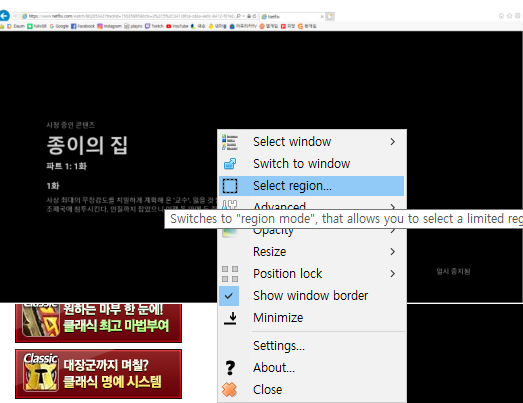The image size is (523, 403).
Task: Click the Switch to window icon
Action: point(230,164)
